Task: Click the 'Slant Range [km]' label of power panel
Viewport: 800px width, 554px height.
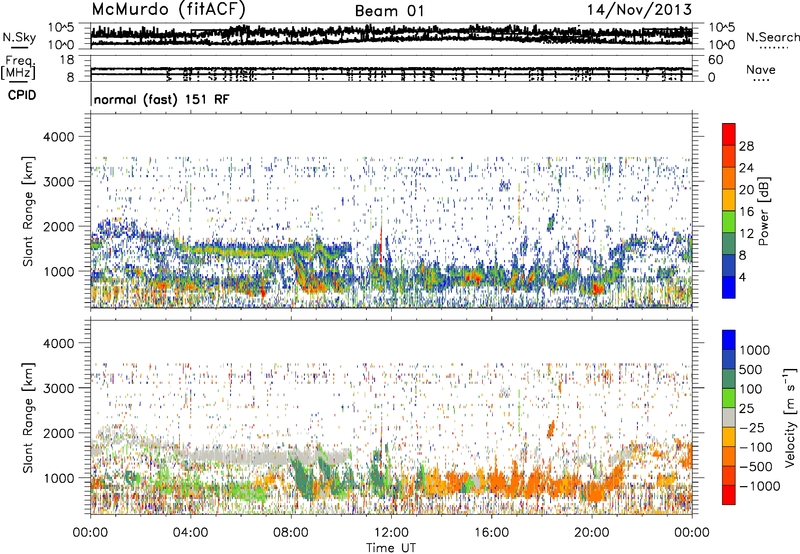Action: point(28,211)
